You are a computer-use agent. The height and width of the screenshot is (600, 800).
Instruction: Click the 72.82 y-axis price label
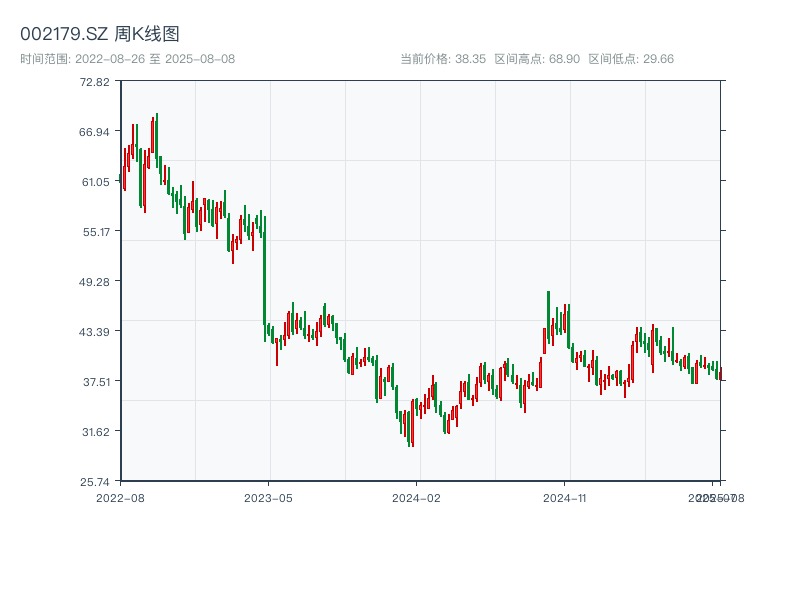pos(95,81)
